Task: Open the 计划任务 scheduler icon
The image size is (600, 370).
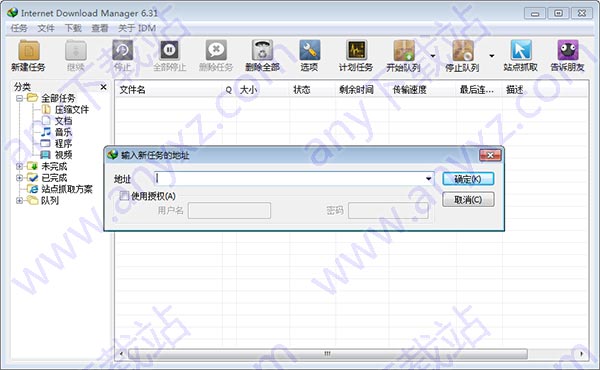Action: tap(356, 50)
